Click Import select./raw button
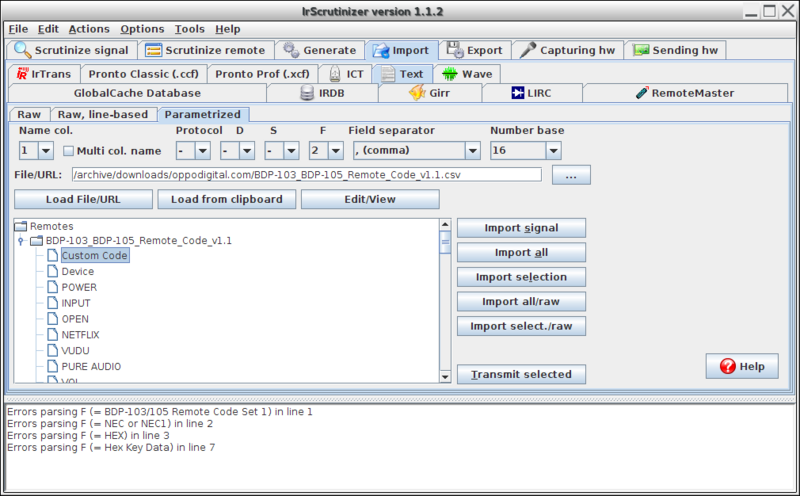Image resolution: width=800 pixels, height=496 pixels. click(x=521, y=326)
